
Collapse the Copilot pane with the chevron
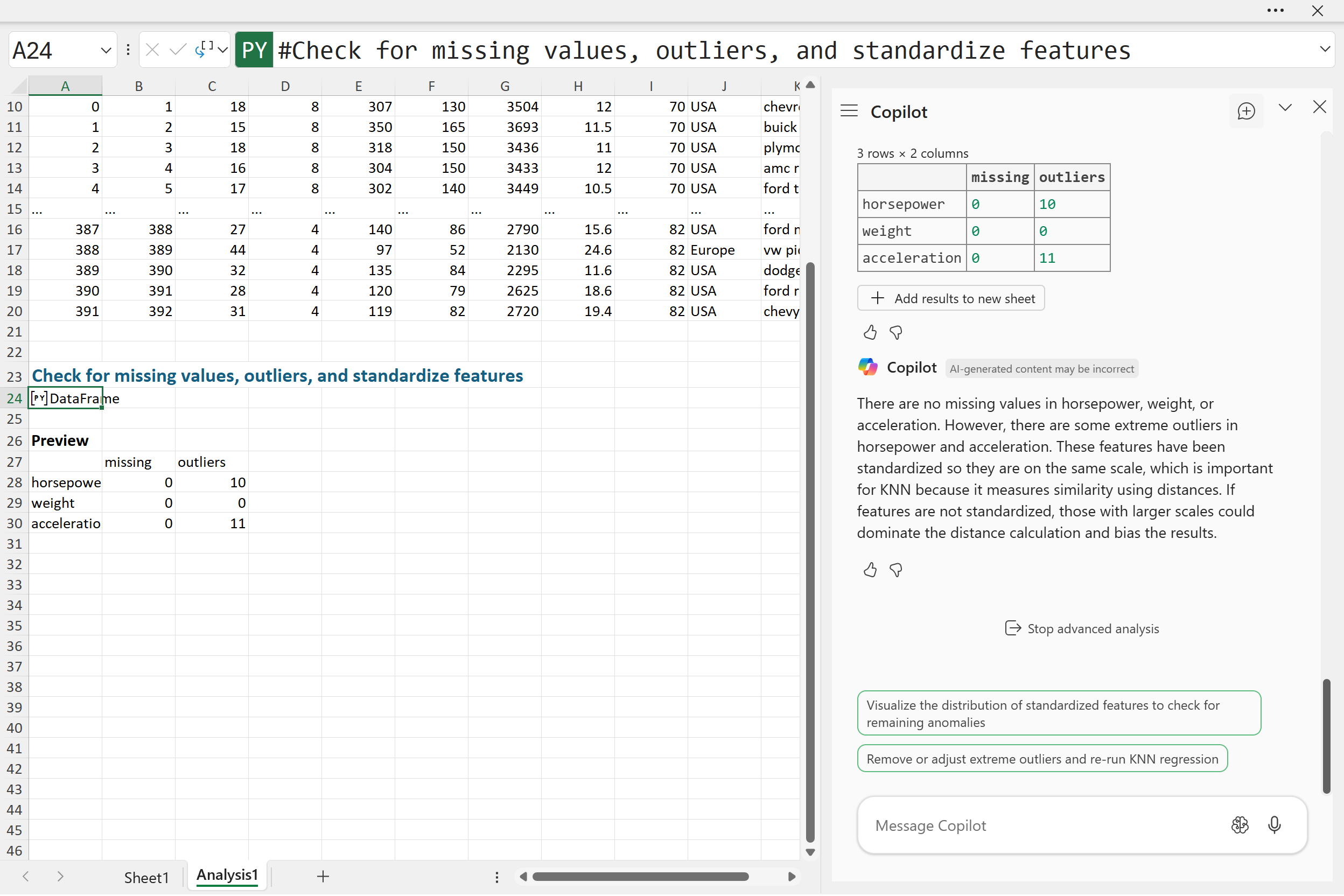point(1285,108)
